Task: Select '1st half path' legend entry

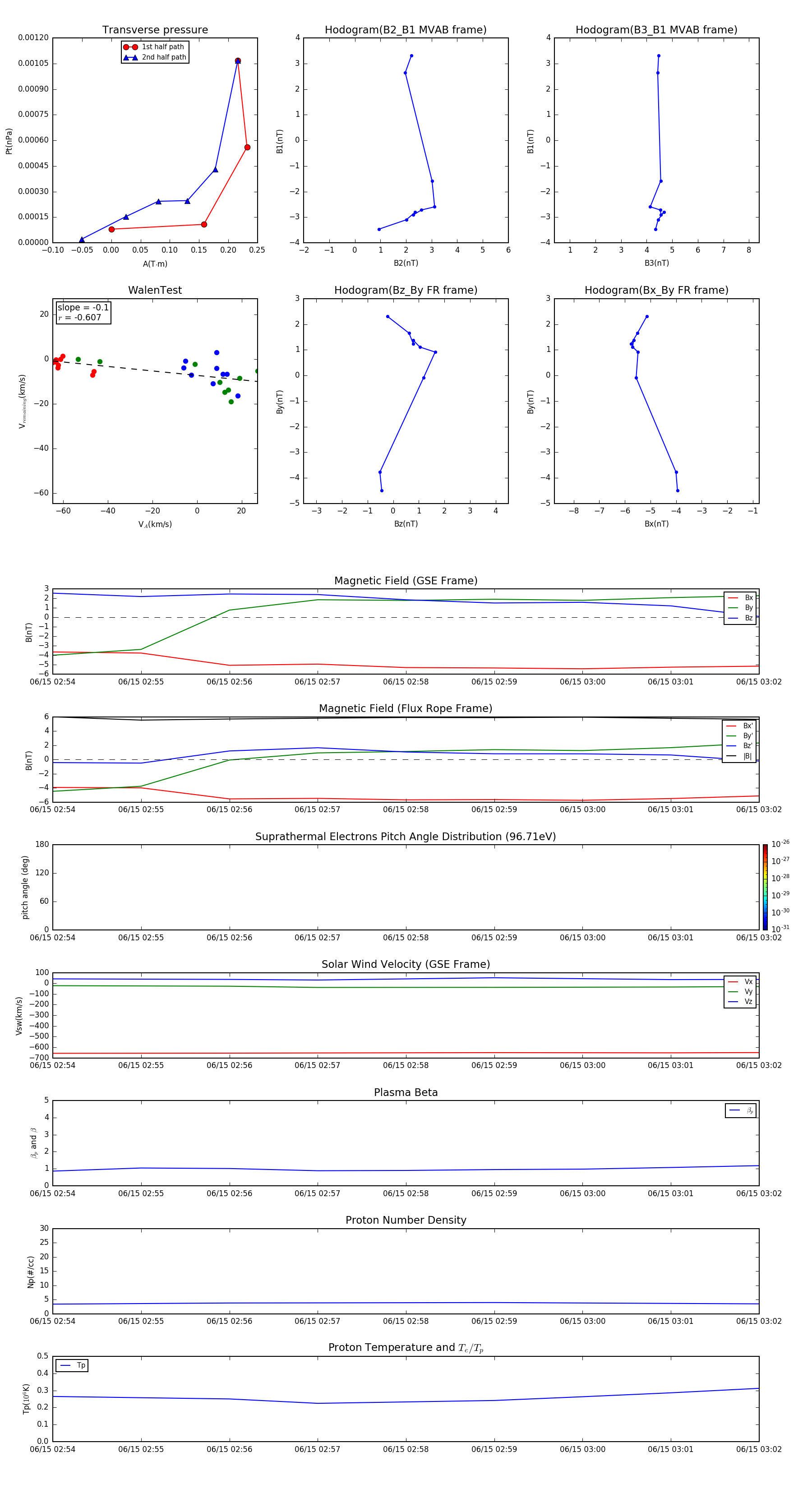Action: (x=154, y=47)
